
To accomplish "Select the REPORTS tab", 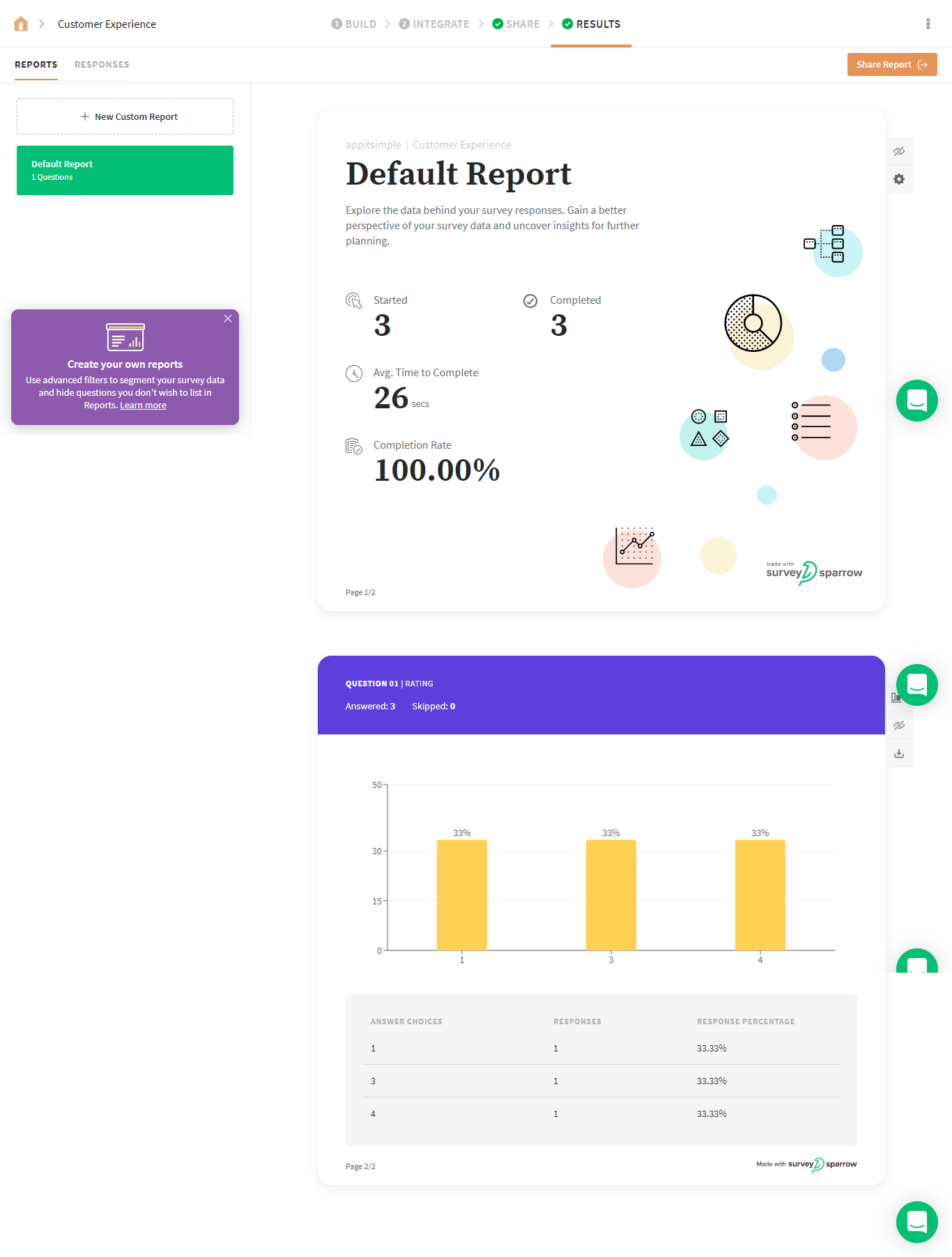I will (x=36, y=65).
